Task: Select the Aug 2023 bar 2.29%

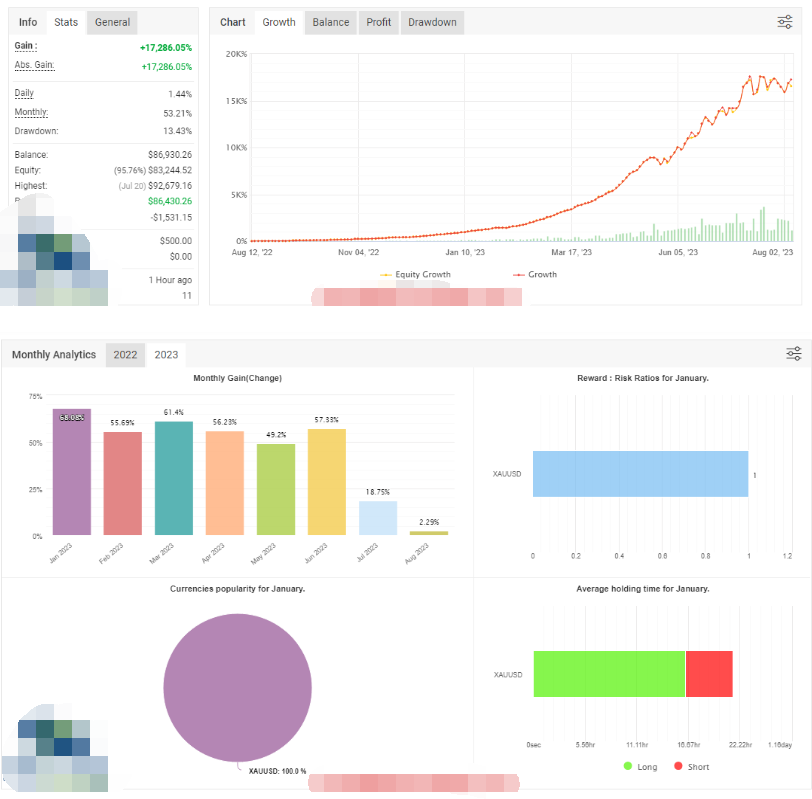Action: click(429, 533)
